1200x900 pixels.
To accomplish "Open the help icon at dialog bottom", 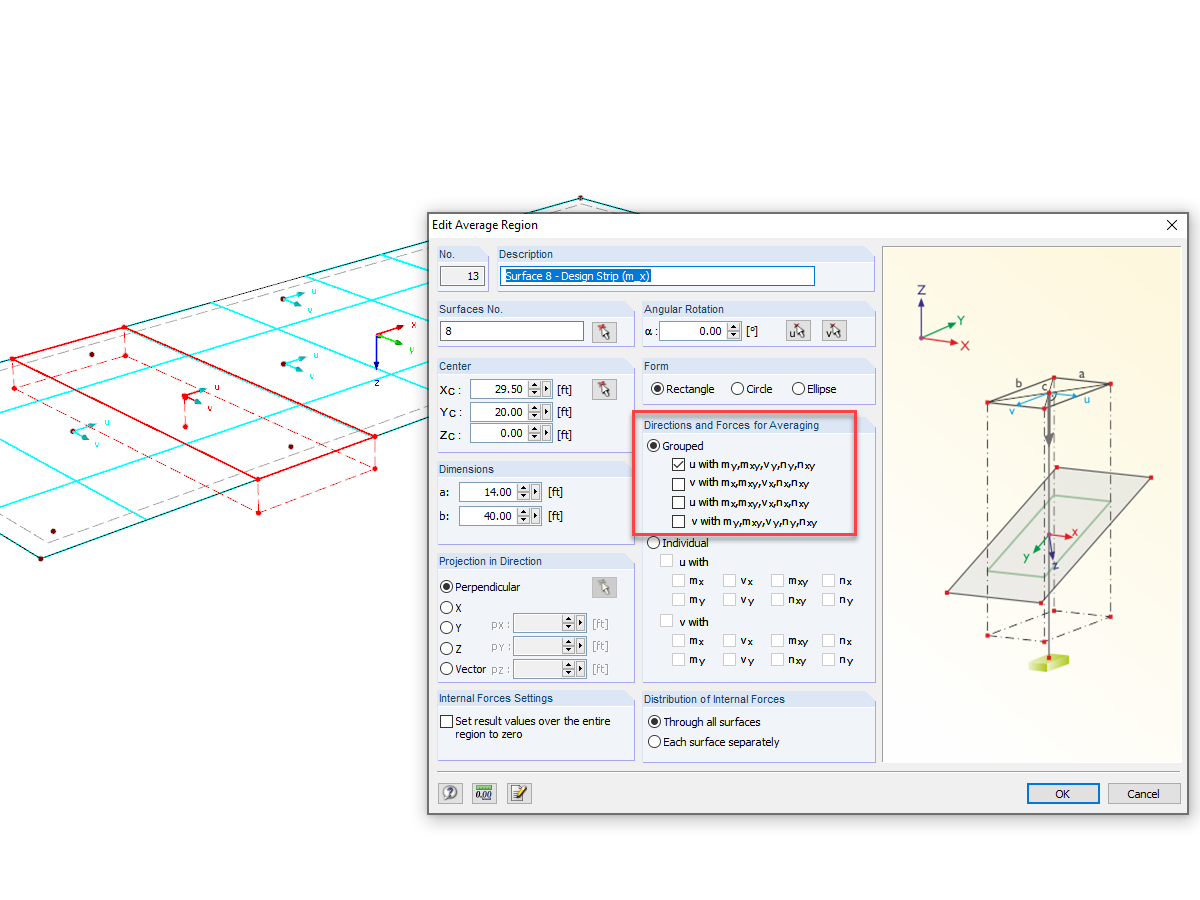I will 451,793.
